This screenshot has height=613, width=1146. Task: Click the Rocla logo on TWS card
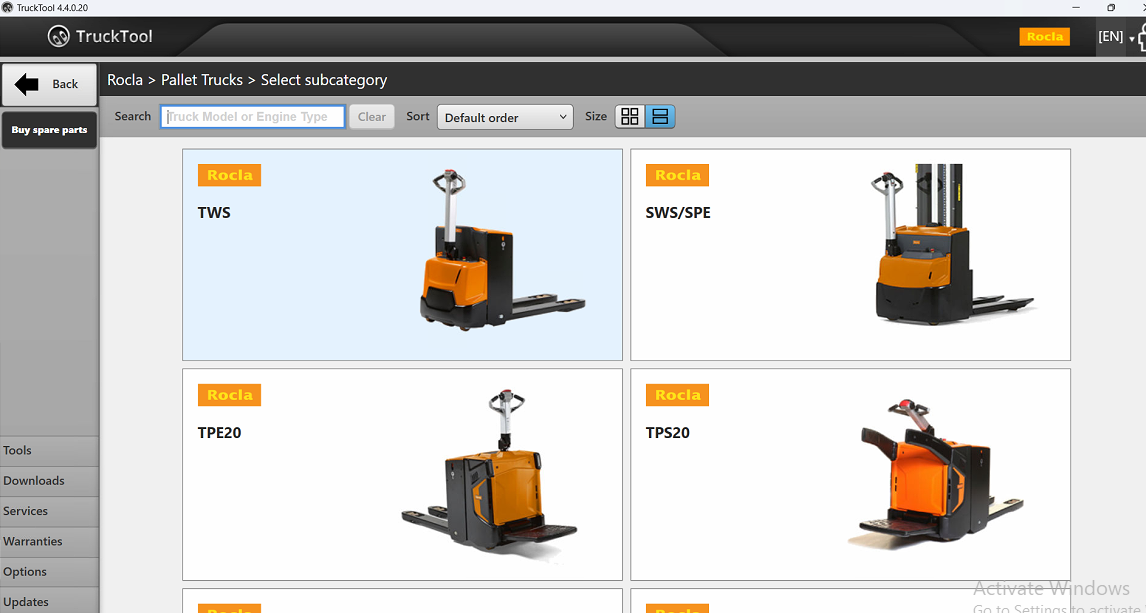[x=229, y=175]
